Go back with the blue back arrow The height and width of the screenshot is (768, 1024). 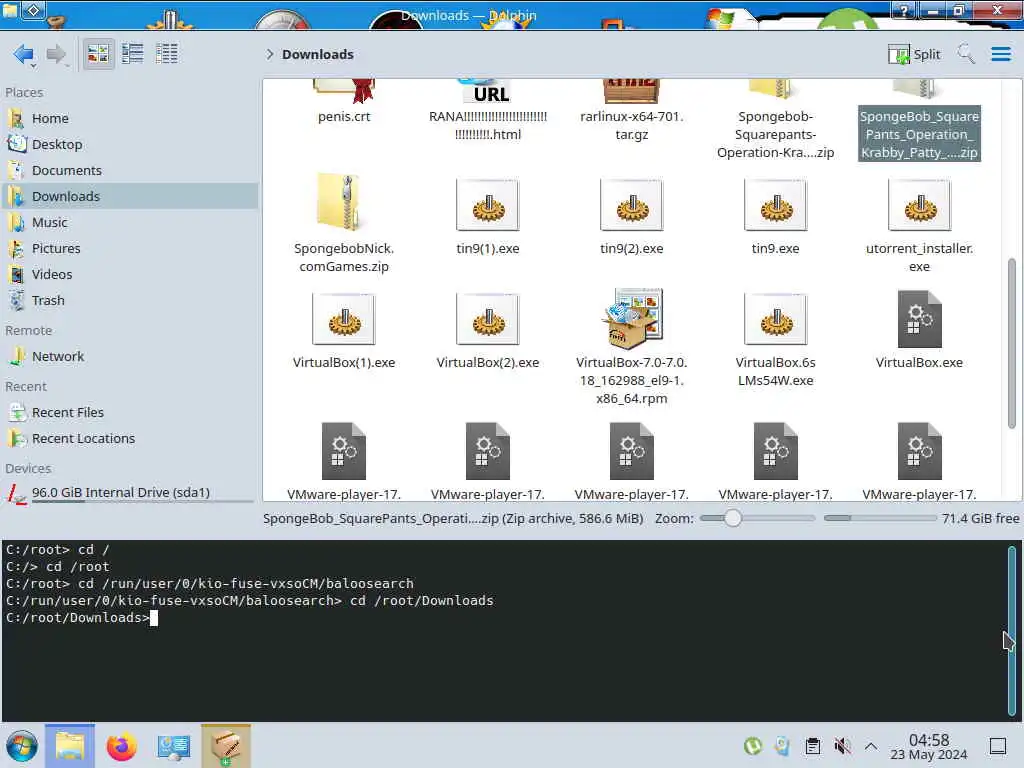click(24, 54)
